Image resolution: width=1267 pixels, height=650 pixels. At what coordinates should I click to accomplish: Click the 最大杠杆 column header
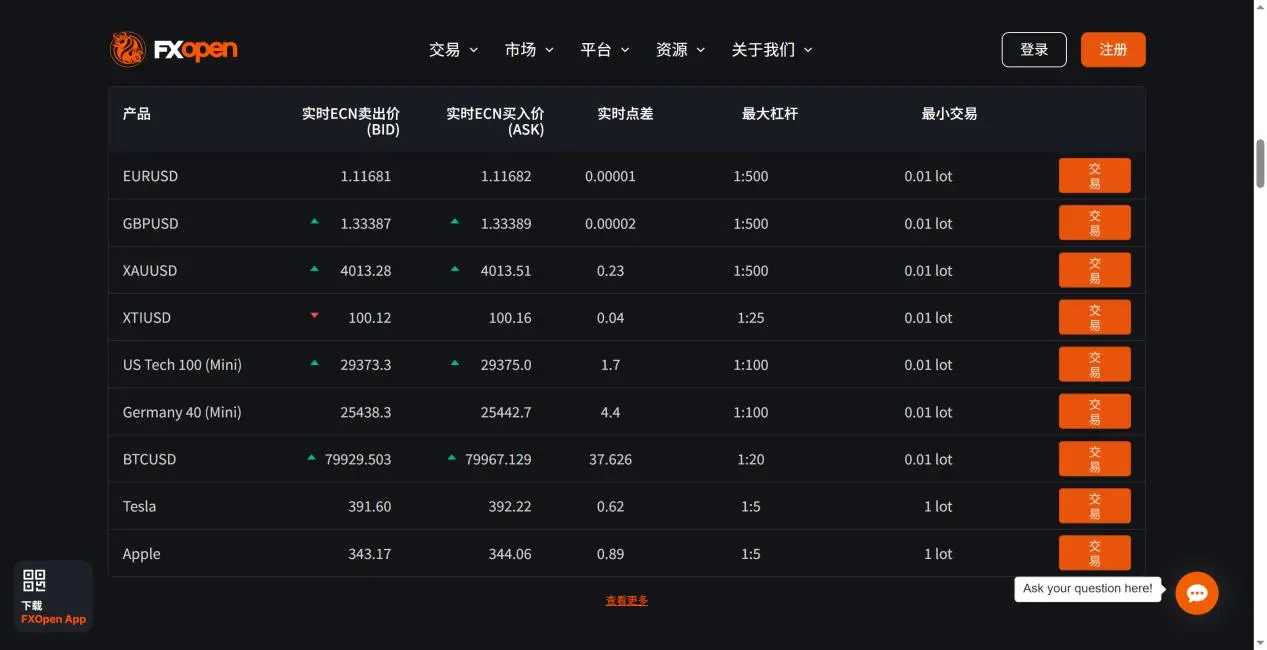coord(770,114)
